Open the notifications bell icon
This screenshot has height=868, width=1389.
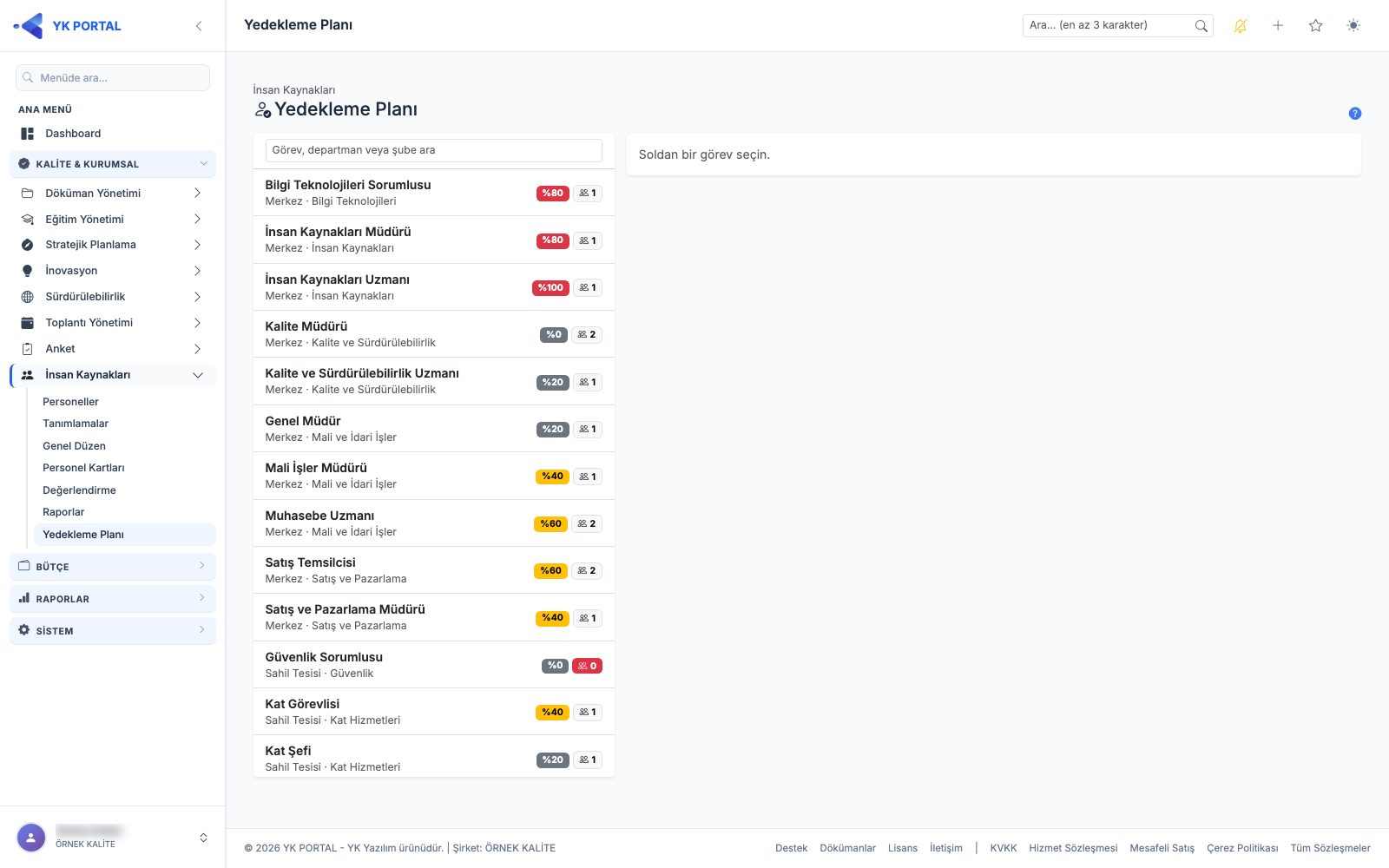[1241, 26]
